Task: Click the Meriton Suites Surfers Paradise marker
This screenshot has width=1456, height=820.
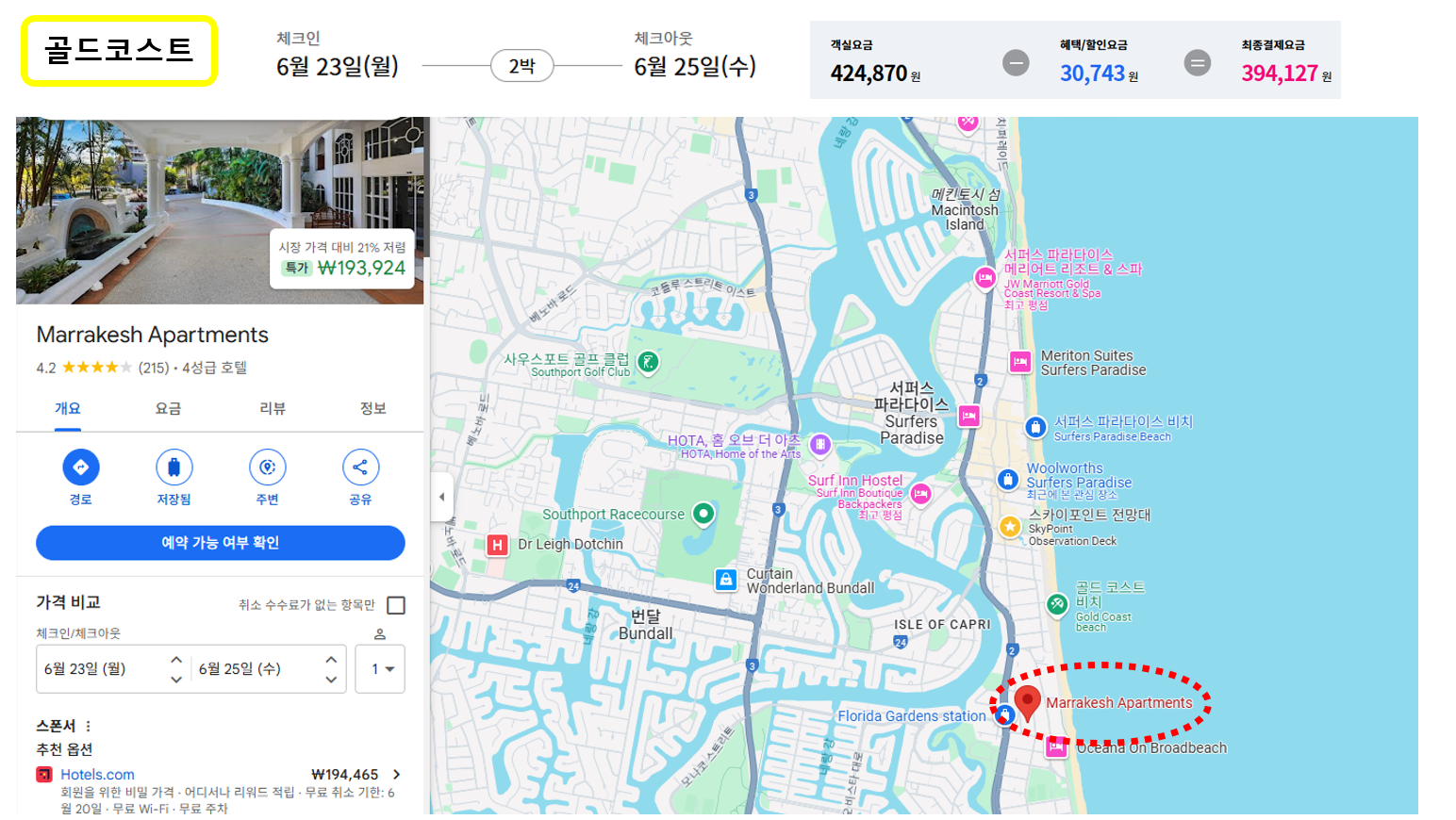Action: point(1019,362)
